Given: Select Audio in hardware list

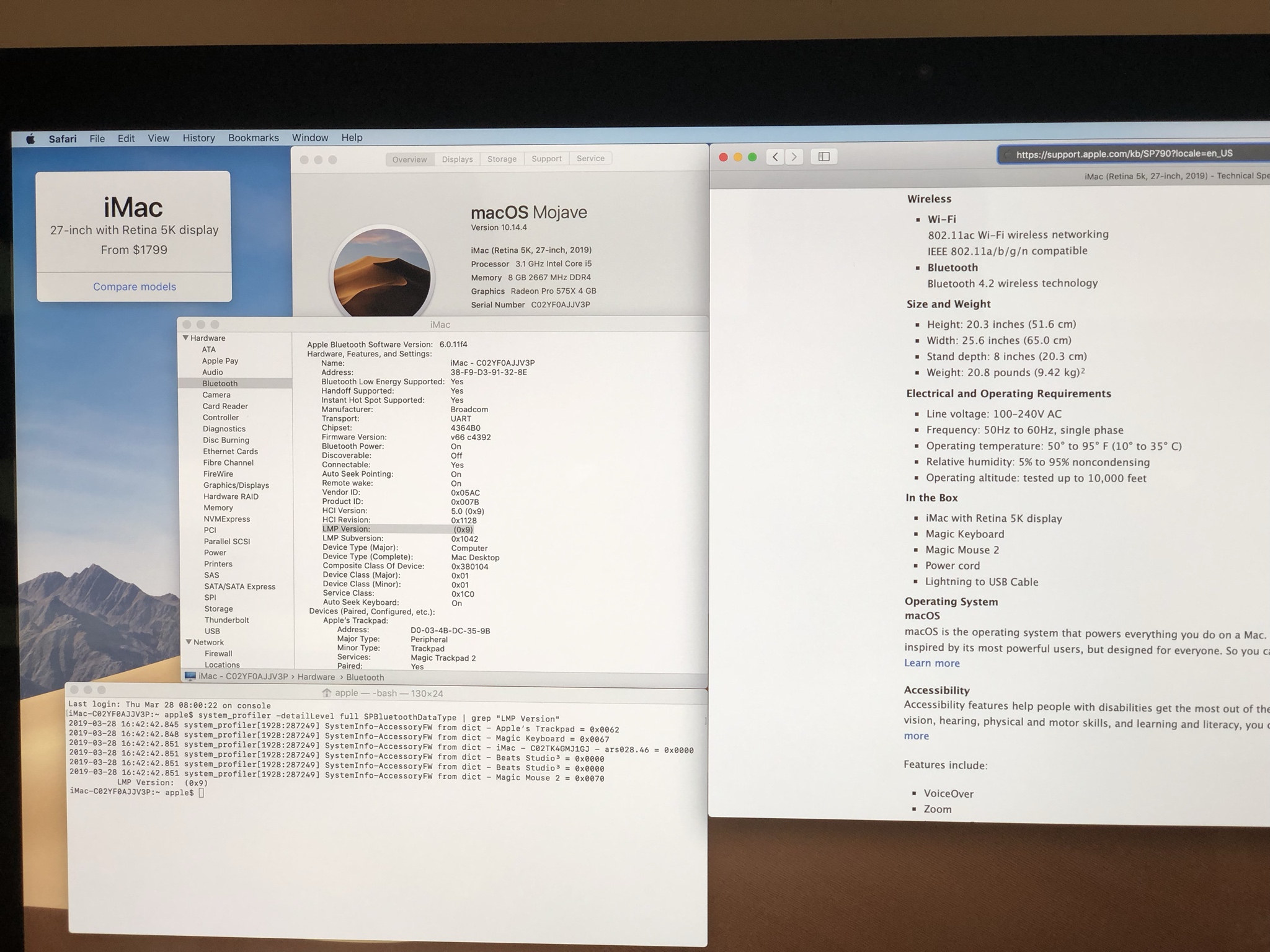Looking at the screenshot, I should coord(212,372).
